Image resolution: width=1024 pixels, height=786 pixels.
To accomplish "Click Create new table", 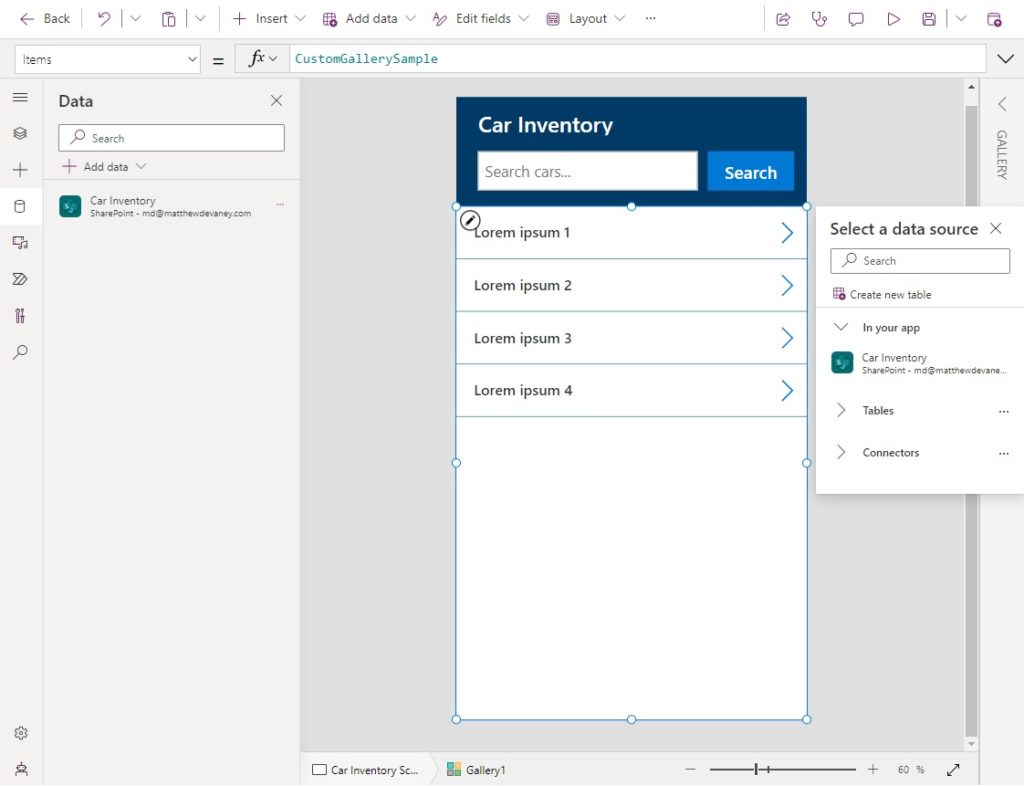I will tap(882, 294).
